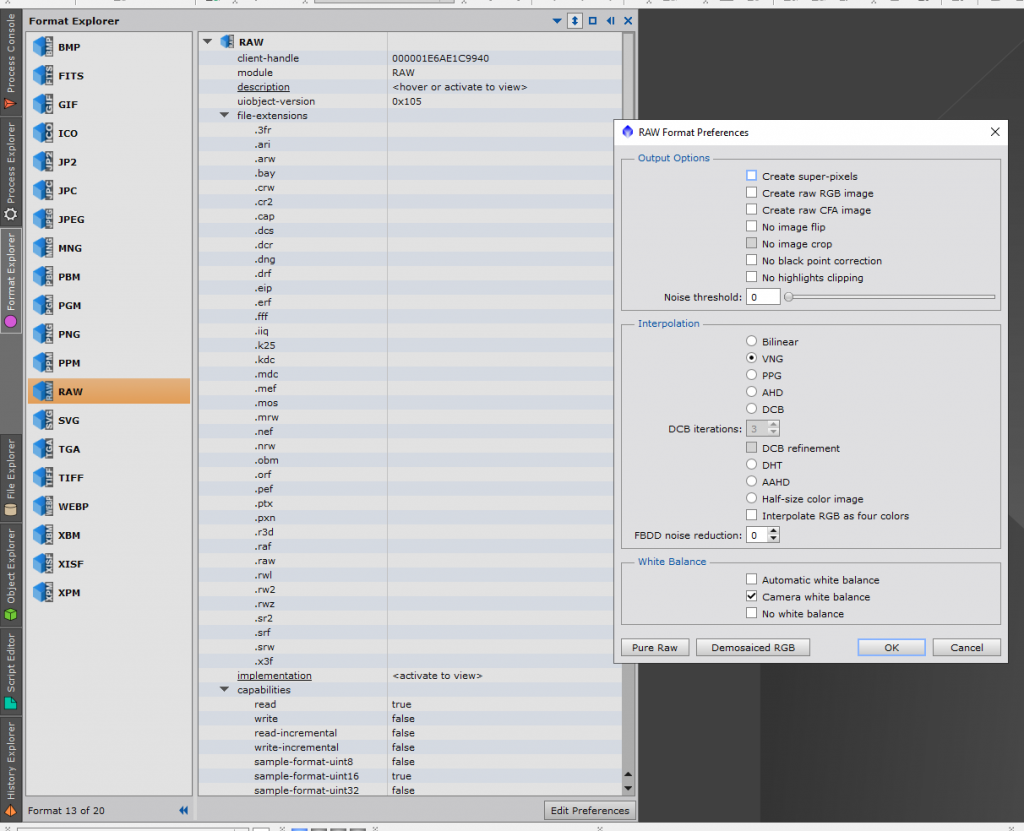This screenshot has height=831, width=1024.
Task: Click the Noise threshold slider handle
Action: pos(788,297)
